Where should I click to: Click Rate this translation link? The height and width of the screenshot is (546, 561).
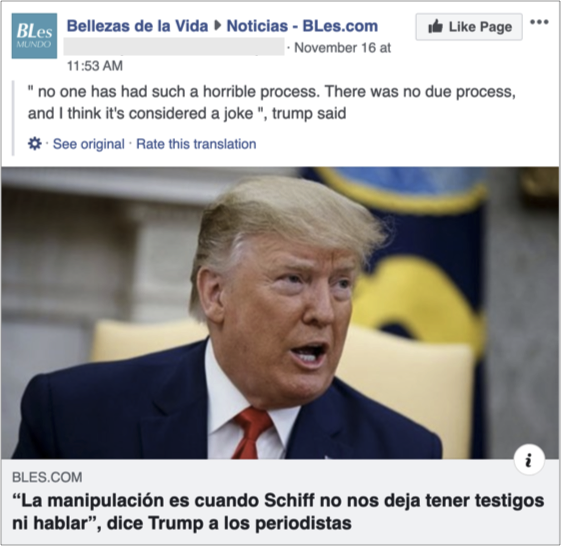click(196, 144)
